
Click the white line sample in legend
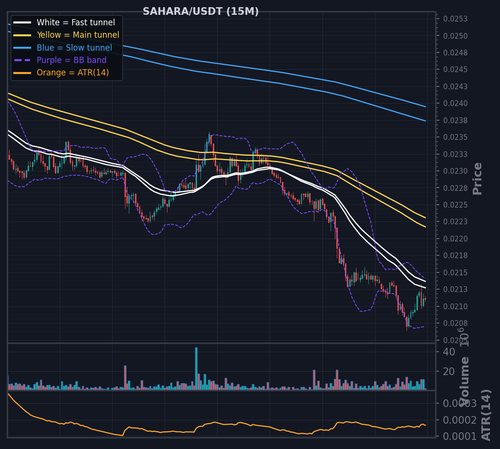22,23
